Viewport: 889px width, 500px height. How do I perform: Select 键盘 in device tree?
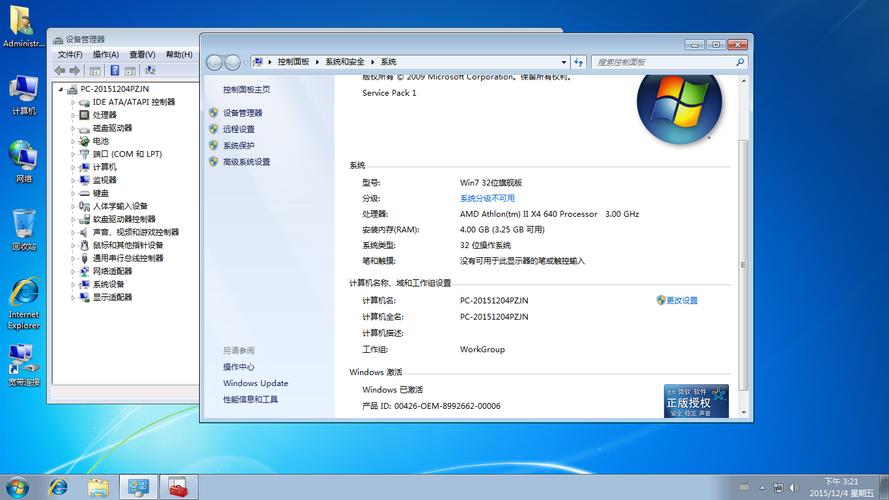tap(101, 193)
